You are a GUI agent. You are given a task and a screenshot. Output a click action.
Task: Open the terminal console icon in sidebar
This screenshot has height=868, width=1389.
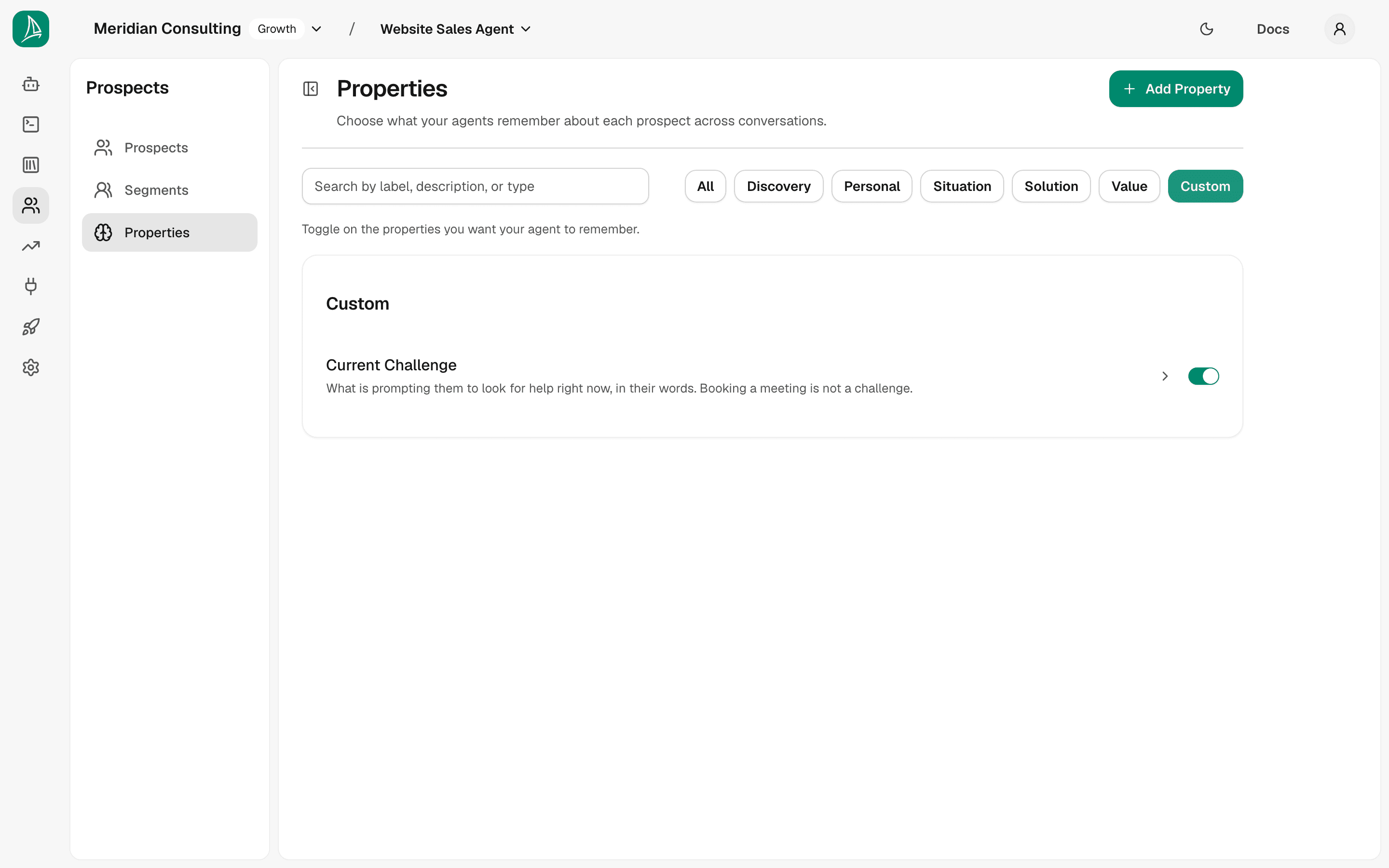coord(31,124)
